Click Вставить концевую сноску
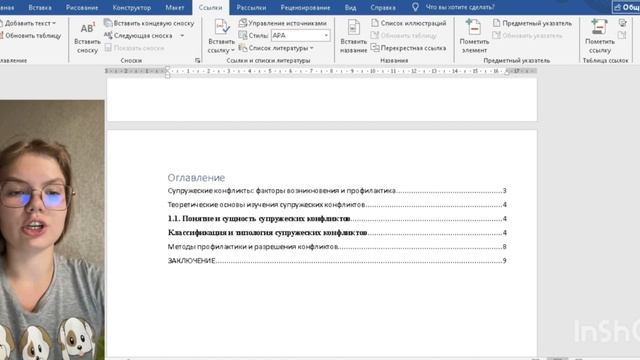The width and height of the screenshot is (640, 360). point(149,23)
